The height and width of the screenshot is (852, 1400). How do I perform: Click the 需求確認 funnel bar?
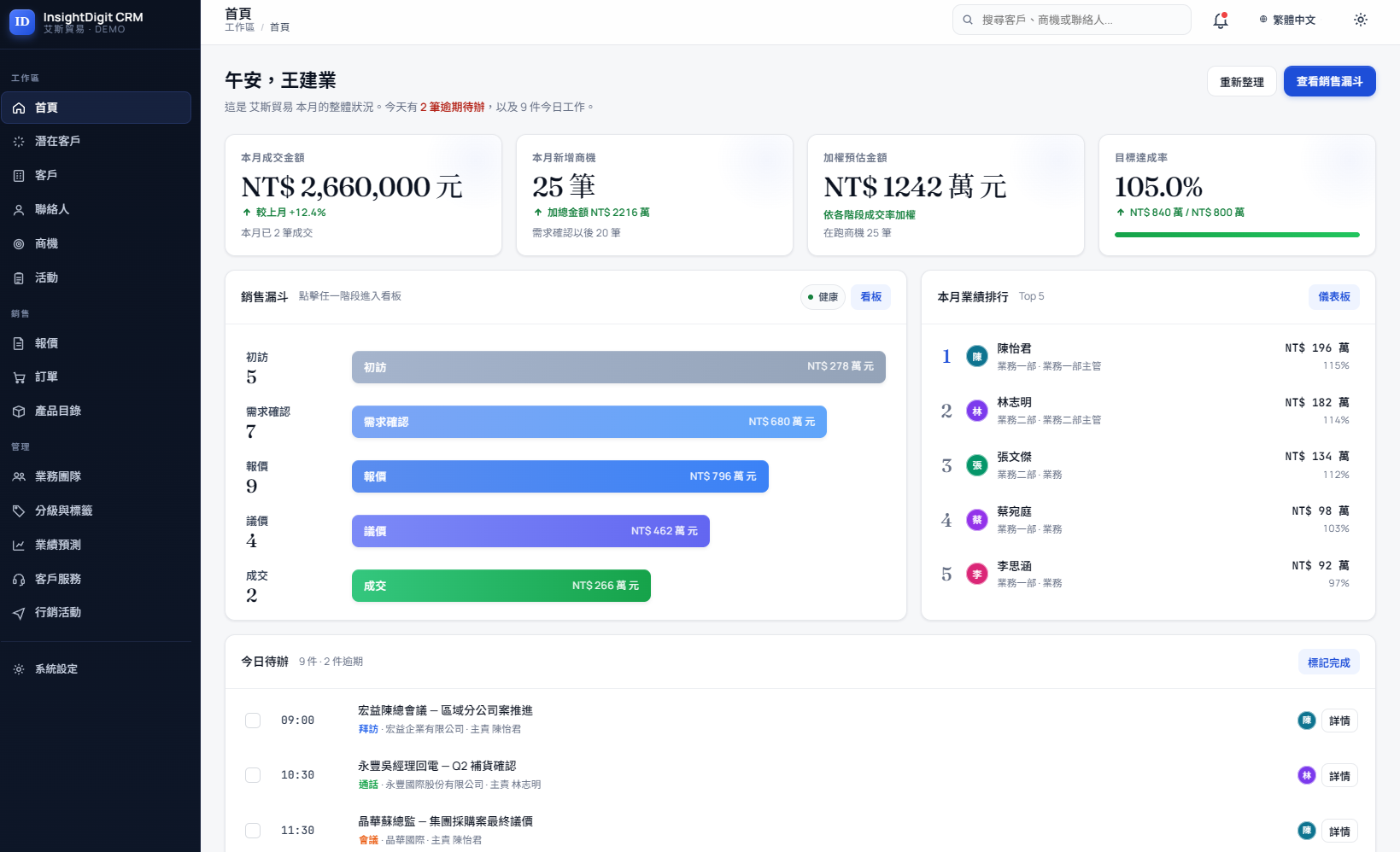tap(589, 422)
